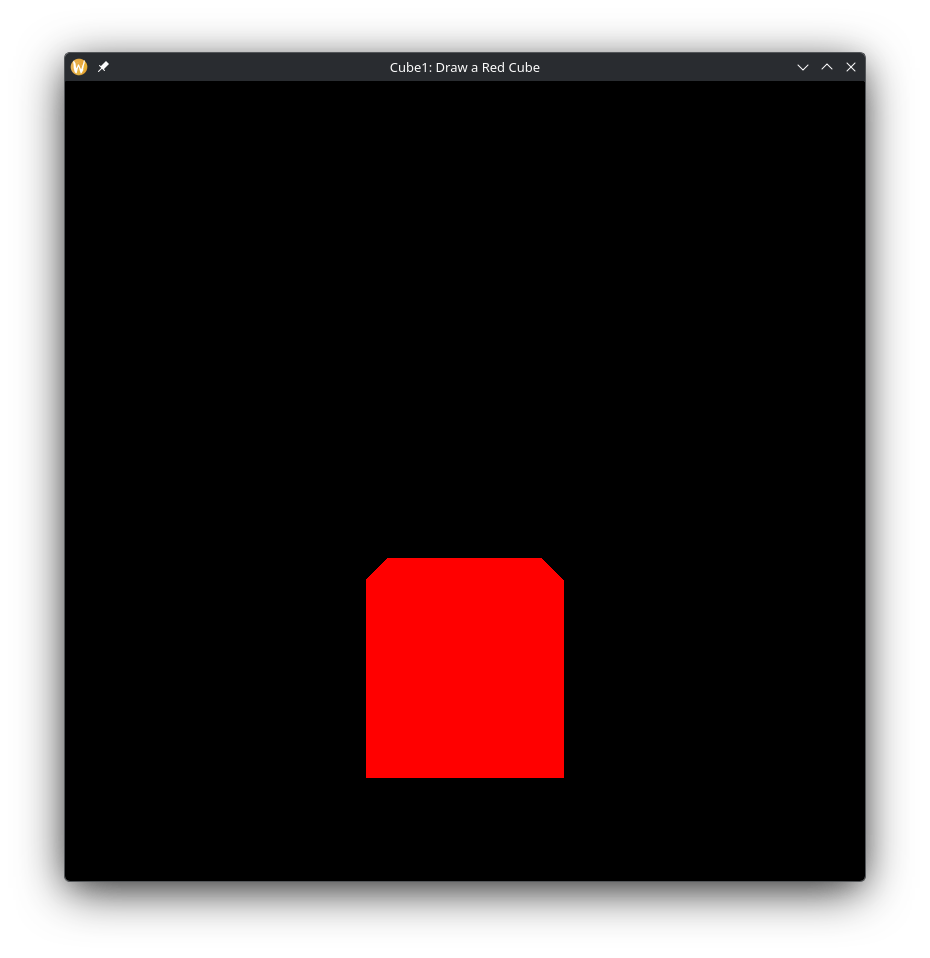930x958 pixels.
Task: Click the "Cube1: Draw a Red Cube" title text
Action: point(464,67)
